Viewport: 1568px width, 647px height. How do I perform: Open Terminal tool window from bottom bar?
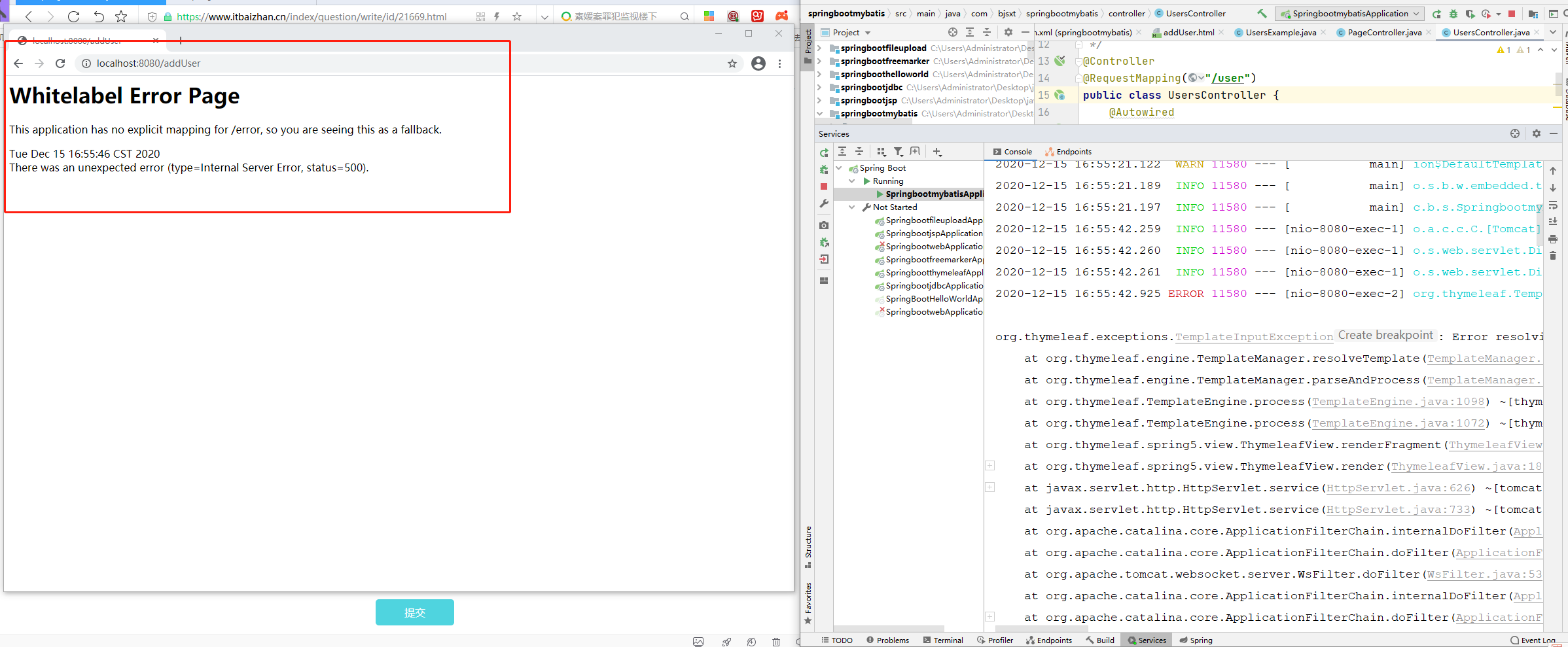[x=943, y=640]
